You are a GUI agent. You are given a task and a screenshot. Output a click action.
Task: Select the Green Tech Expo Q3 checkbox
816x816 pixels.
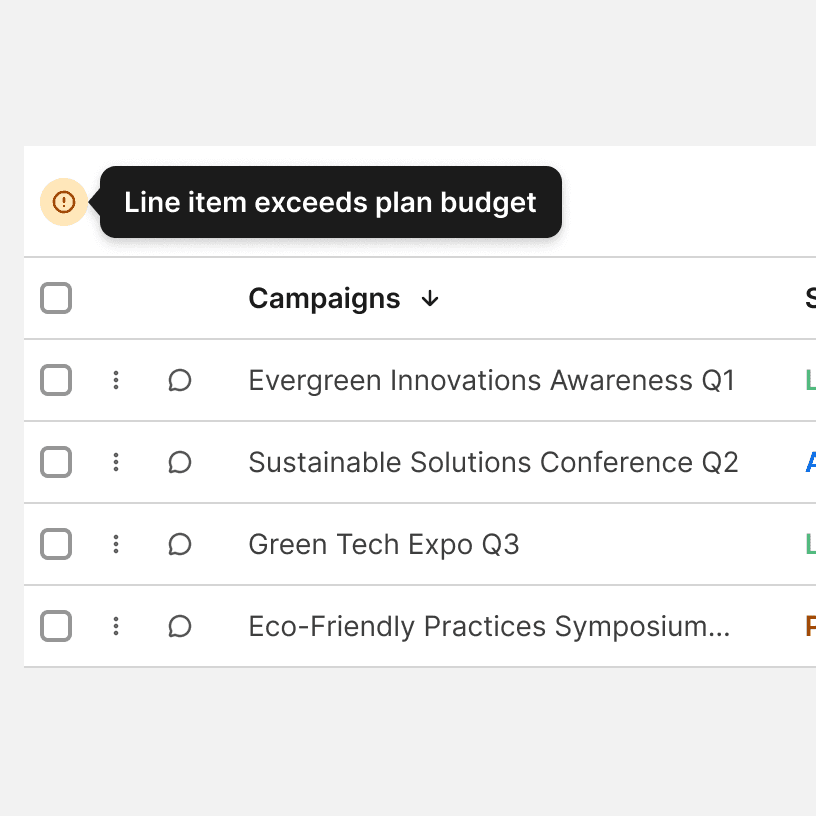[56, 544]
